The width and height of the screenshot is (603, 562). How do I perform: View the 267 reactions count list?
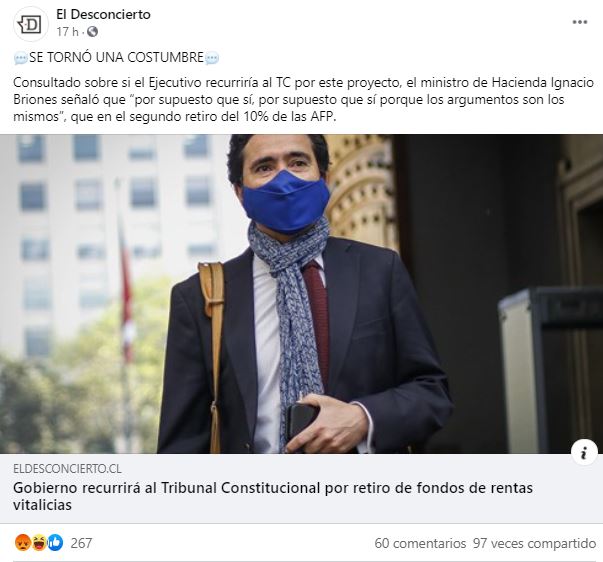(x=81, y=543)
